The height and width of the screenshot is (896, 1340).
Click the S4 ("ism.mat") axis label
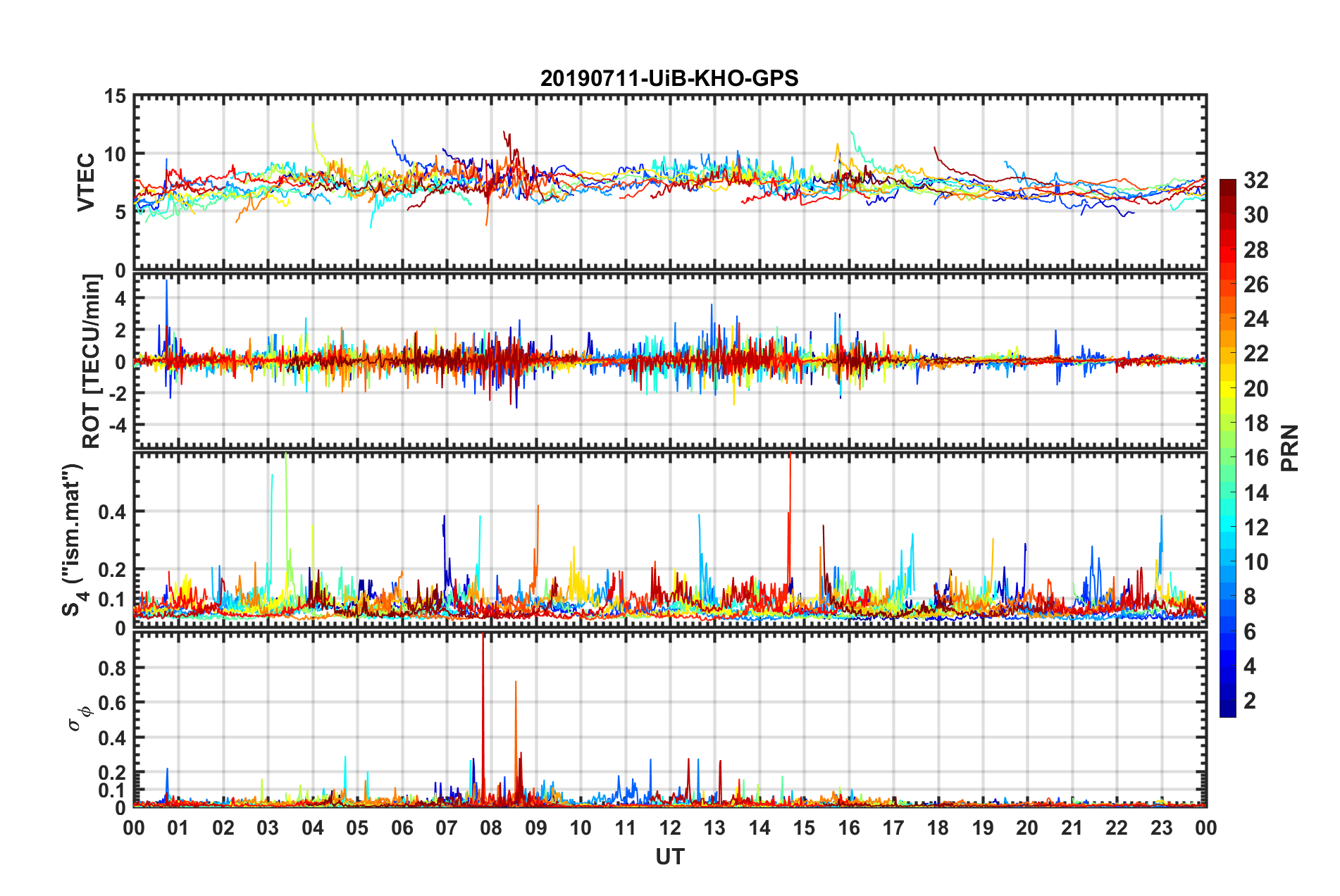click(73, 540)
